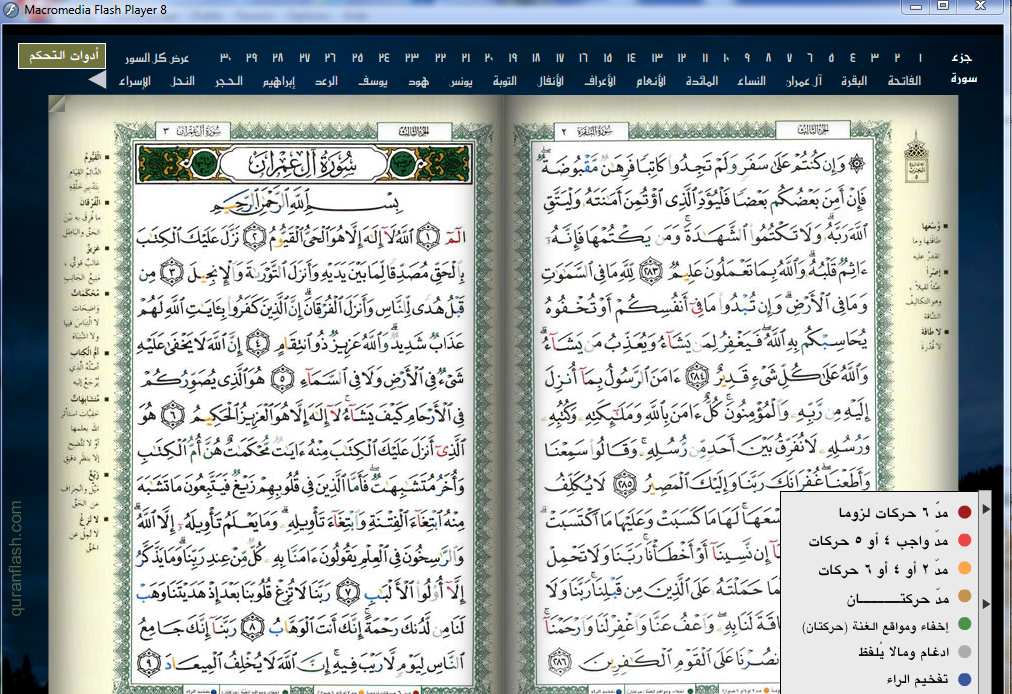The image size is (1012, 694).
Task: Jump to sura الحجر
Action: 228,81
